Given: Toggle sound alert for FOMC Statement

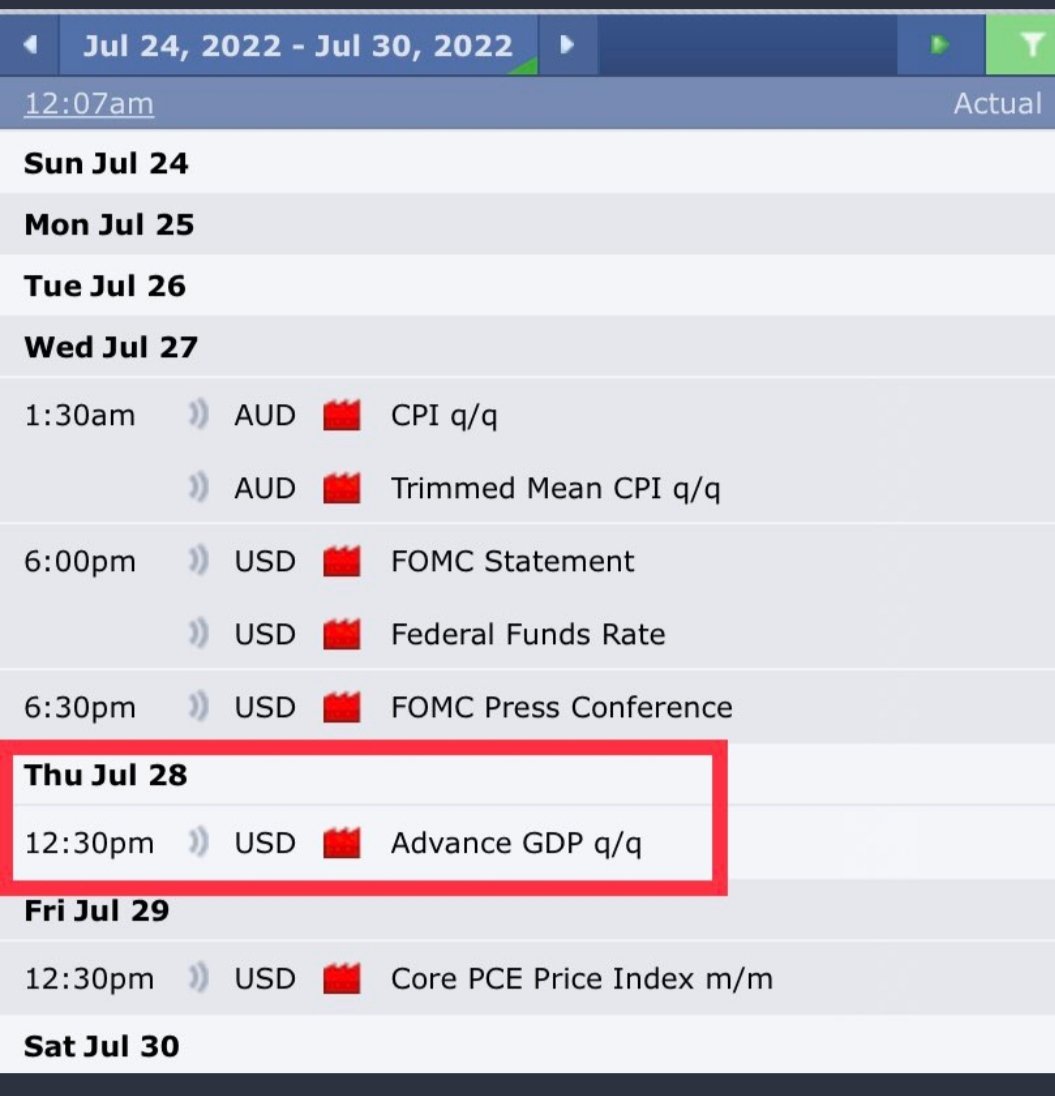Looking at the screenshot, I should [199, 561].
